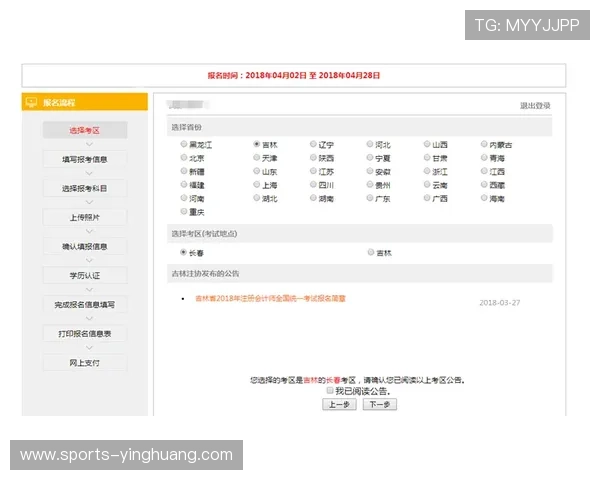Choose 青海 in the province list
This screenshot has height=480, width=600.
[484, 157]
